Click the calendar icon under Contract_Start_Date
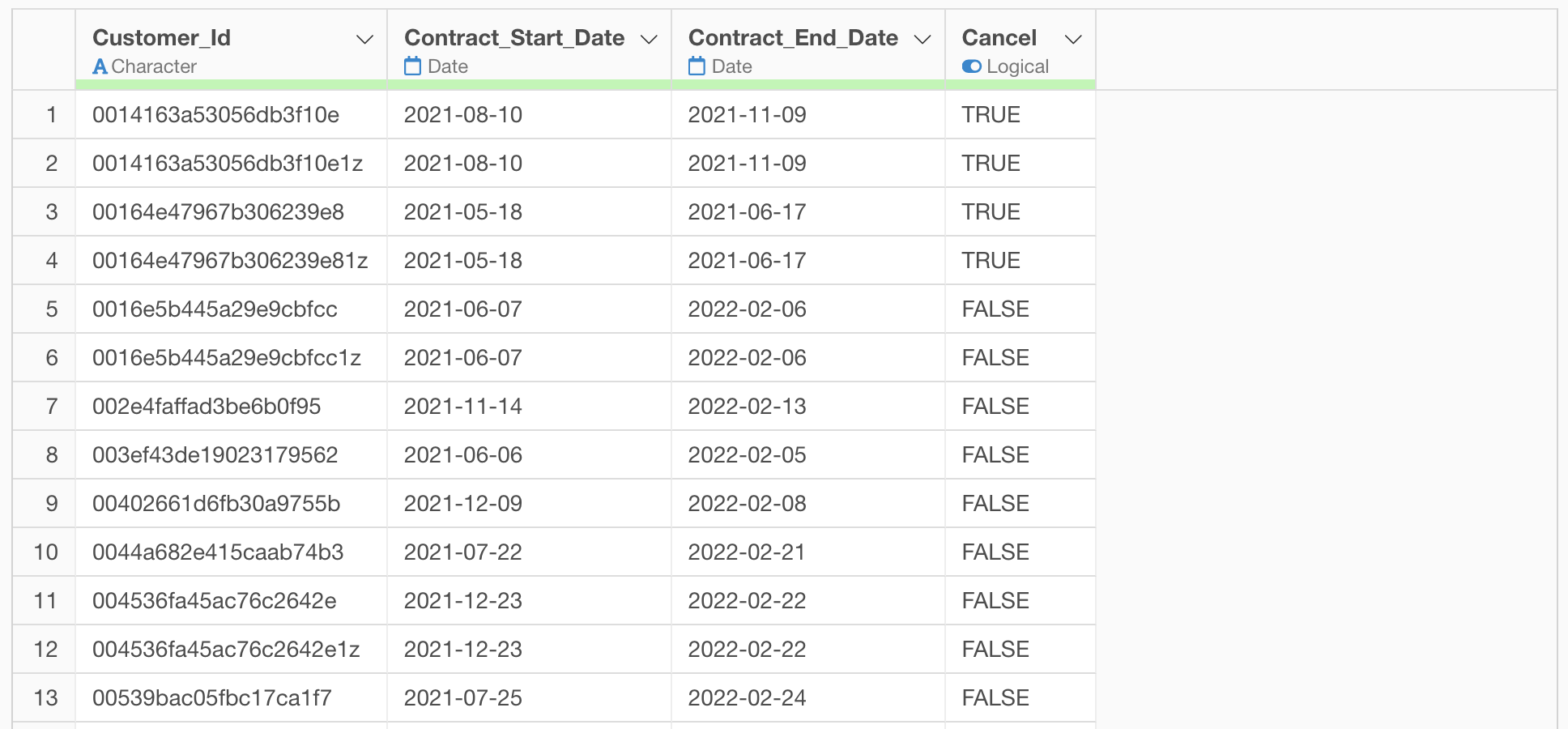The width and height of the screenshot is (1568, 729). [x=412, y=66]
